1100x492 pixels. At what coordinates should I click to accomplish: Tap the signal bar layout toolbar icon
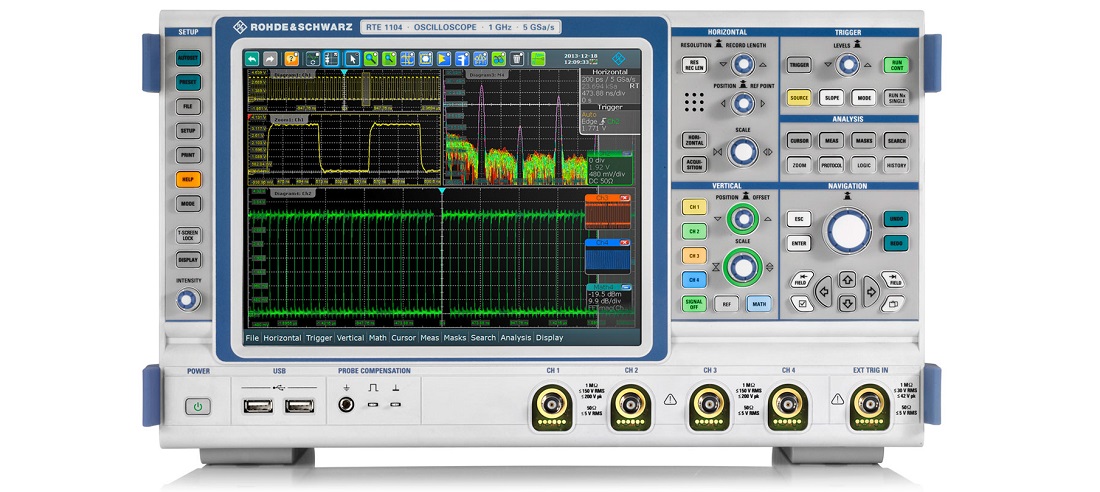click(313, 59)
